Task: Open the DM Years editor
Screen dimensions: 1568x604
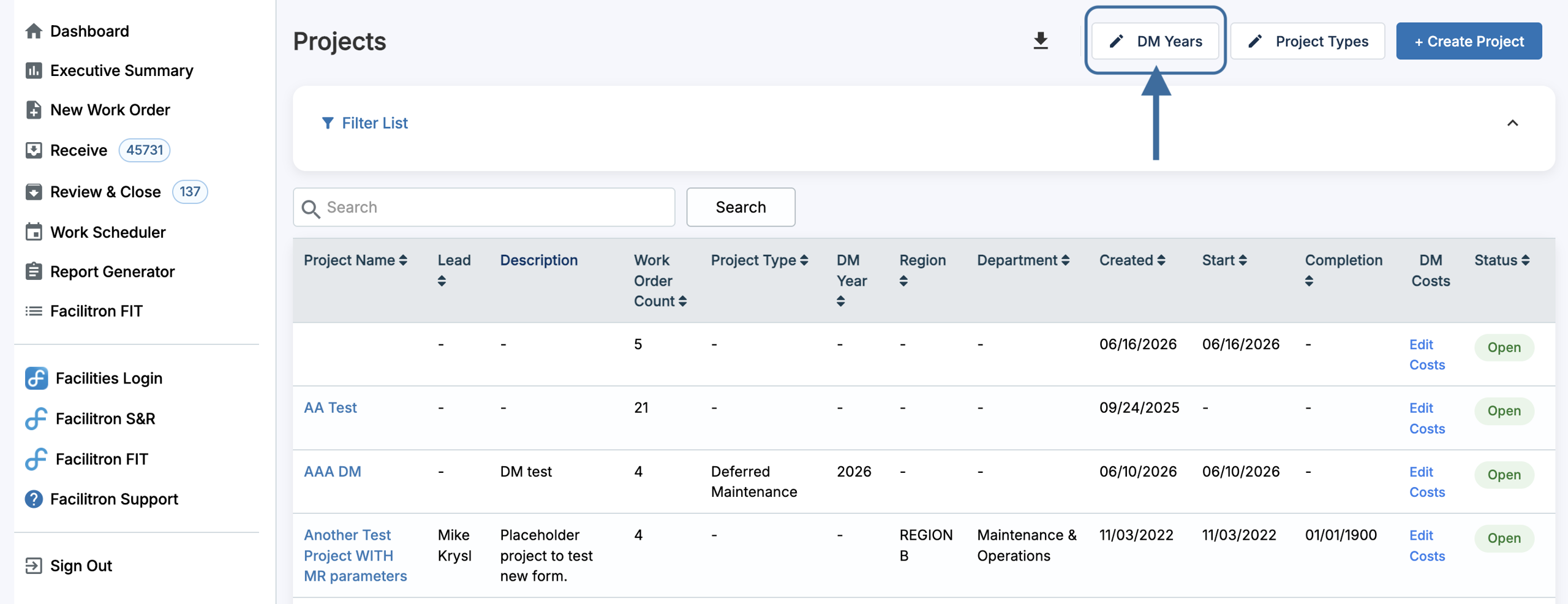Action: click(x=1155, y=41)
